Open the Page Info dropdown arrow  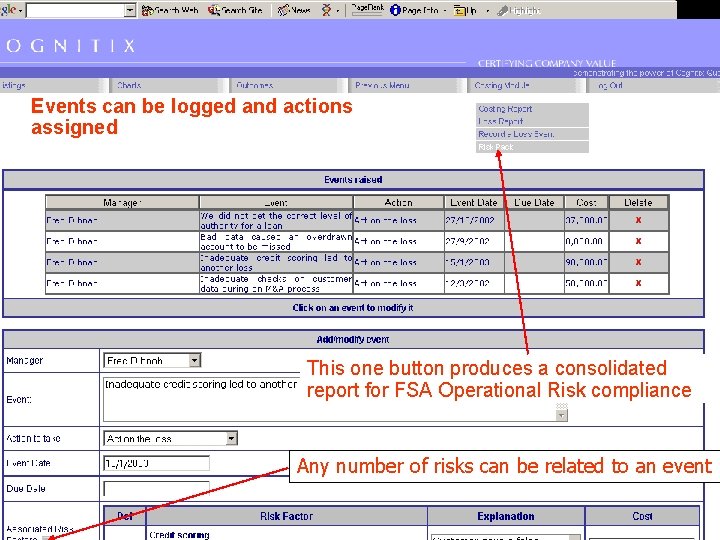point(444,10)
